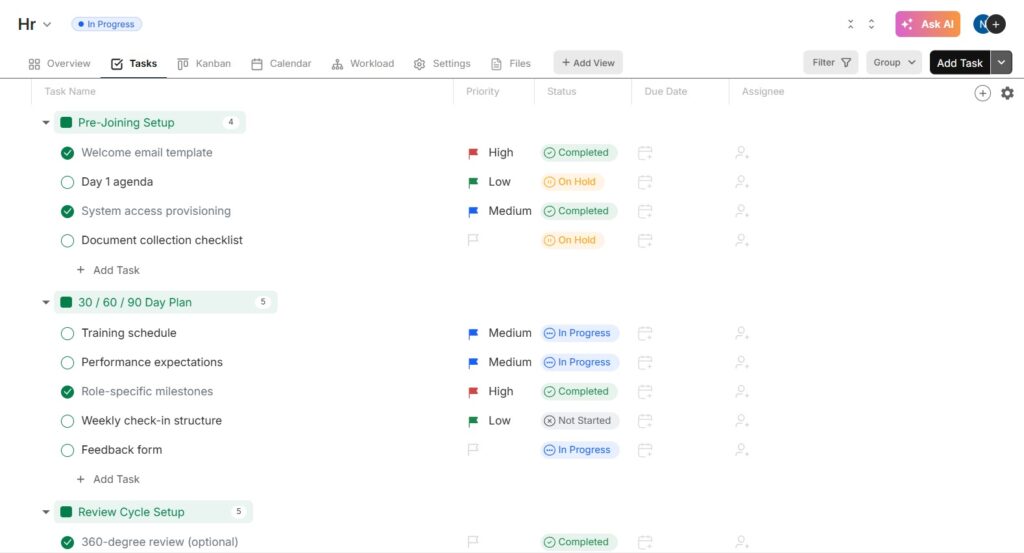Check off Performance expectations task
This screenshot has height=553, width=1024.
67,362
